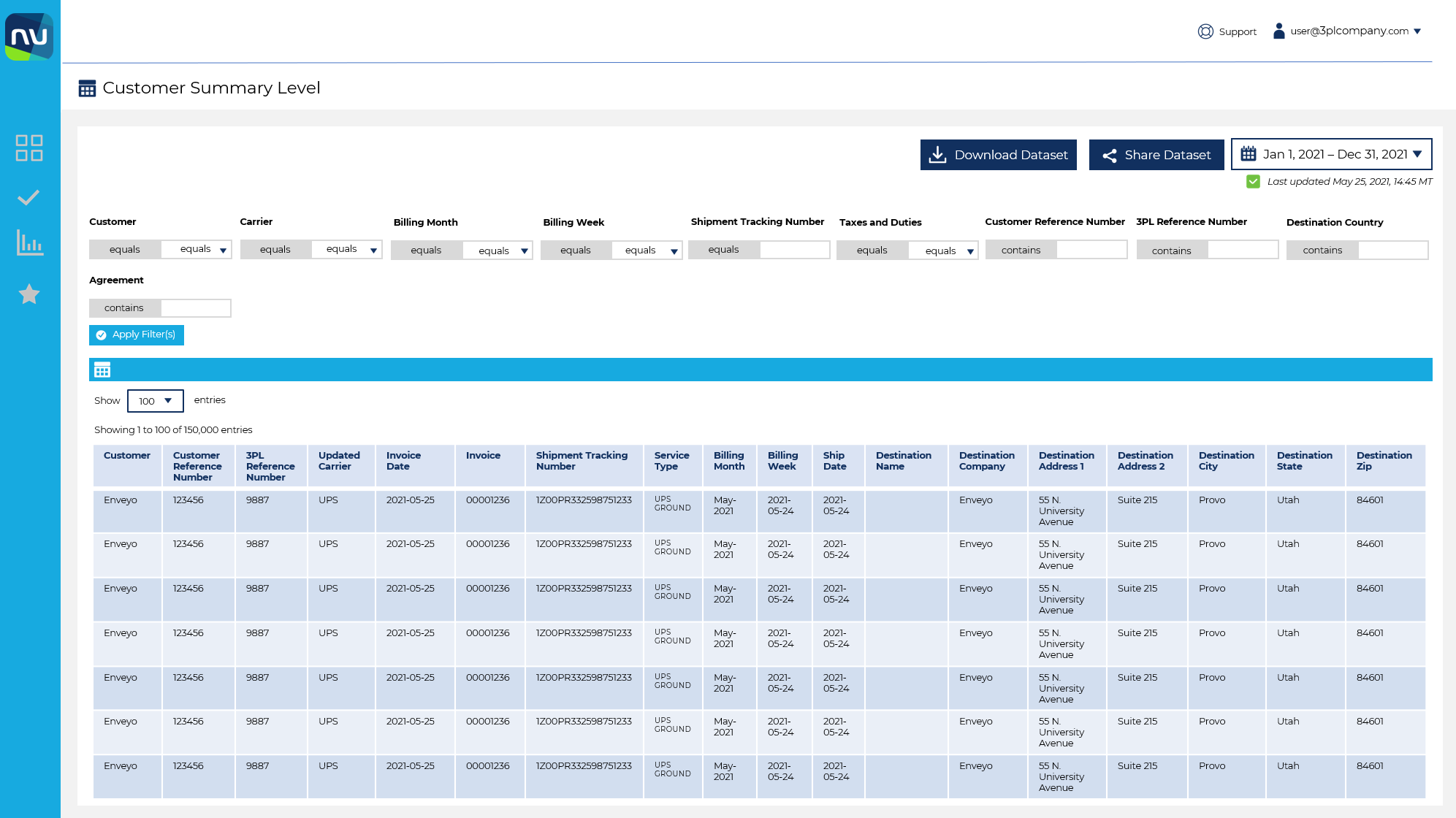Screen dimensions: 1456x818
Task: Expand the Show entries count dropdown
Action: pos(155,400)
